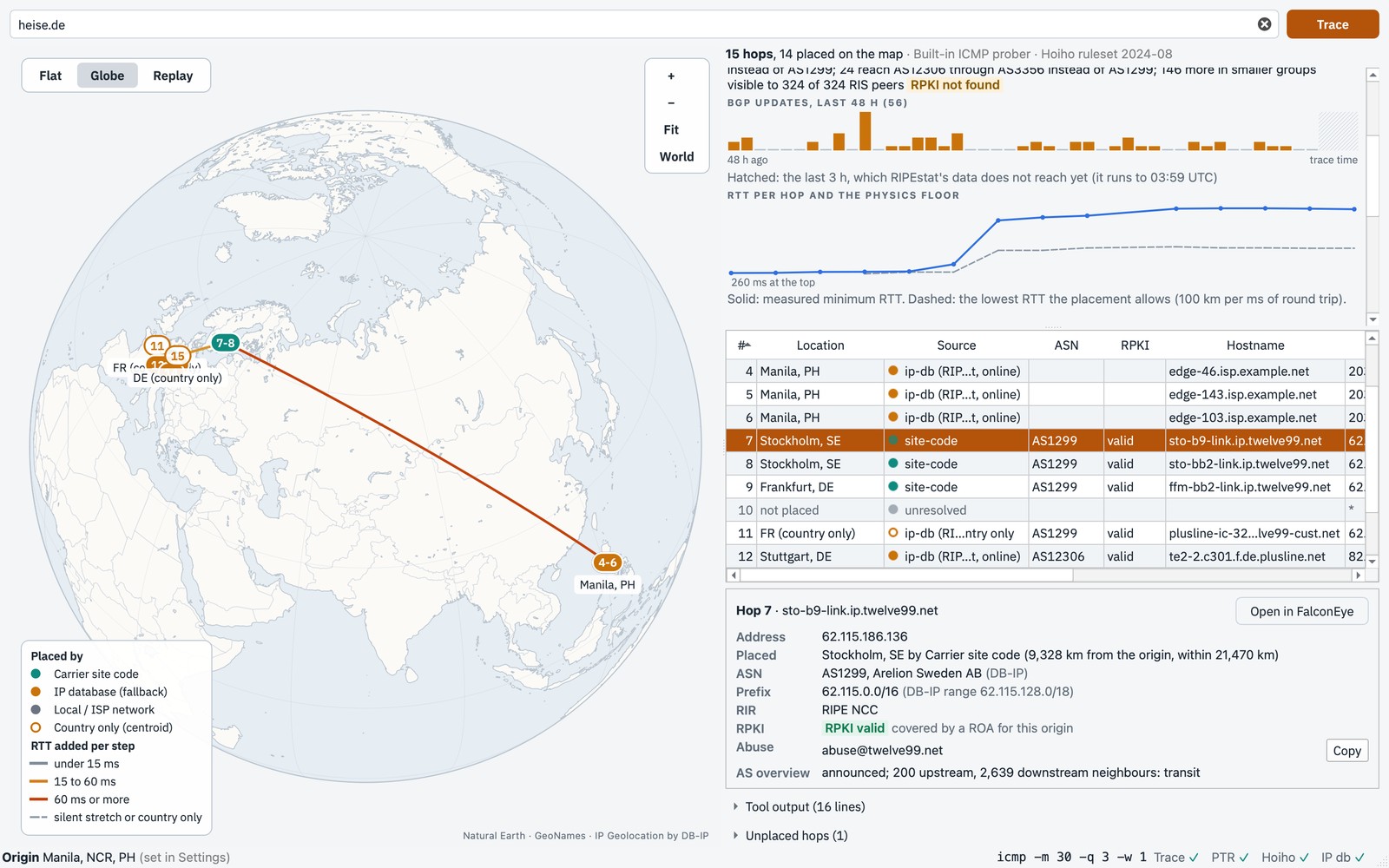Expand Tool output (16 lines)
This screenshot has height=868, width=1389.
tap(799, 806)
